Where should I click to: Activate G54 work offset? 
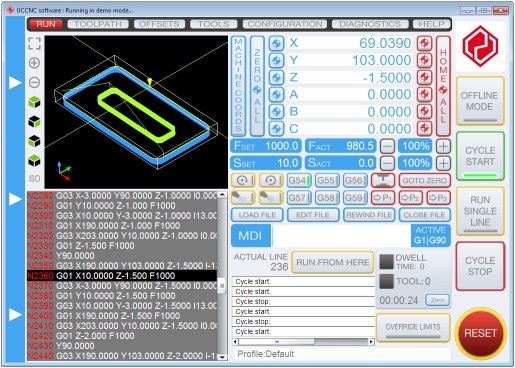(x=299, y=180)
